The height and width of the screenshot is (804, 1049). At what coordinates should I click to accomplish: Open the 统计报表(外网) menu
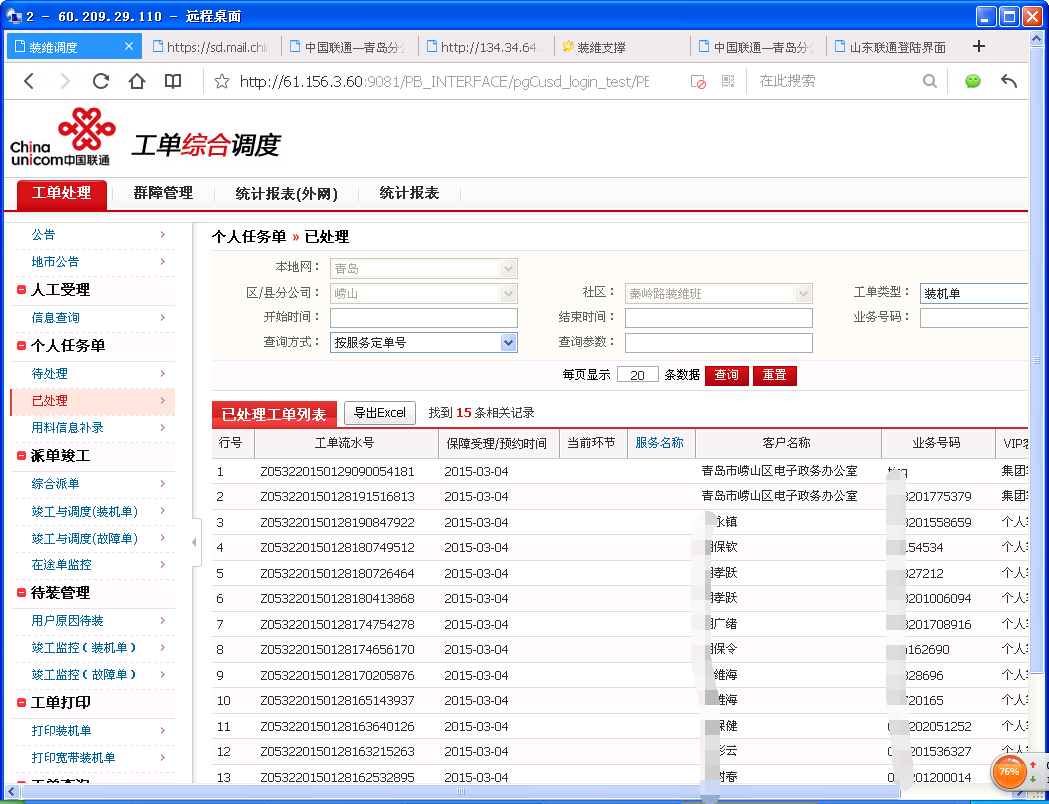(286, 194)
